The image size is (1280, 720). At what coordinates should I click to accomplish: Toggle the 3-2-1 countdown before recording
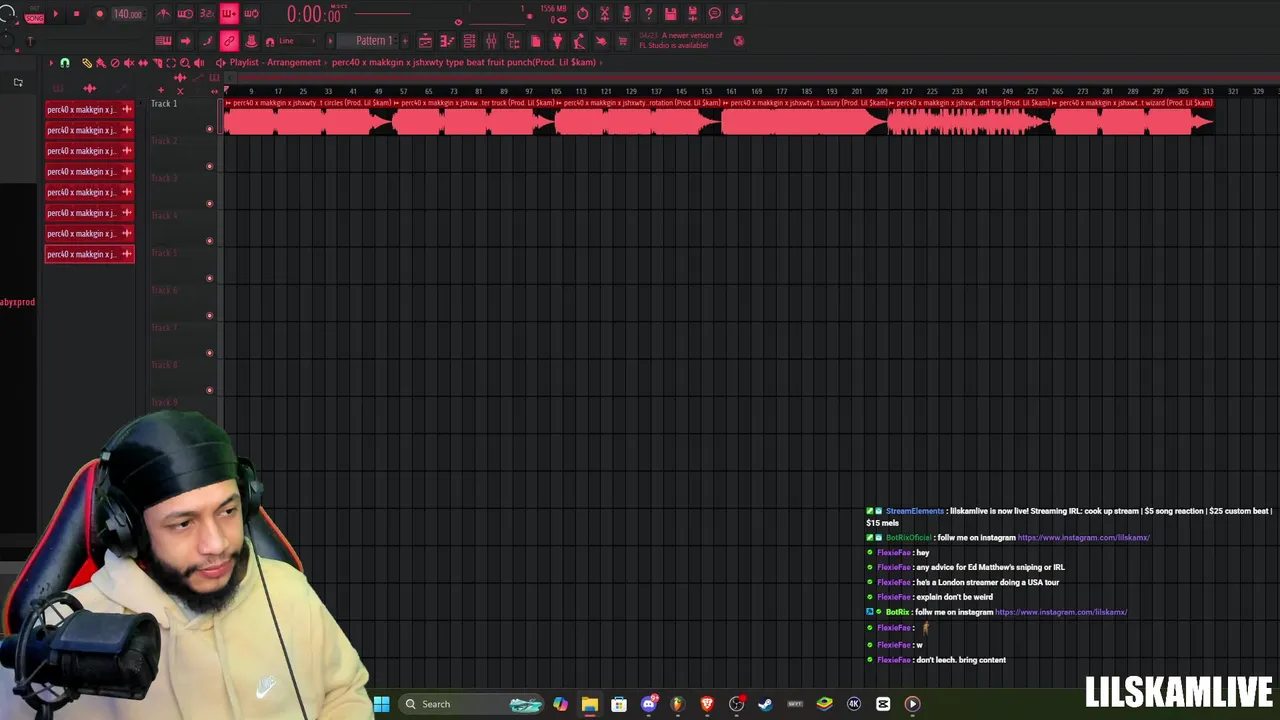(x=207, y=14)
